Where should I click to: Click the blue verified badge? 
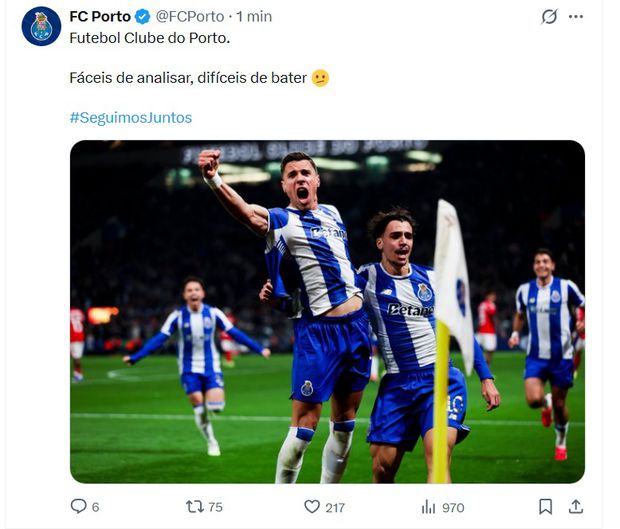click(143, 17)
